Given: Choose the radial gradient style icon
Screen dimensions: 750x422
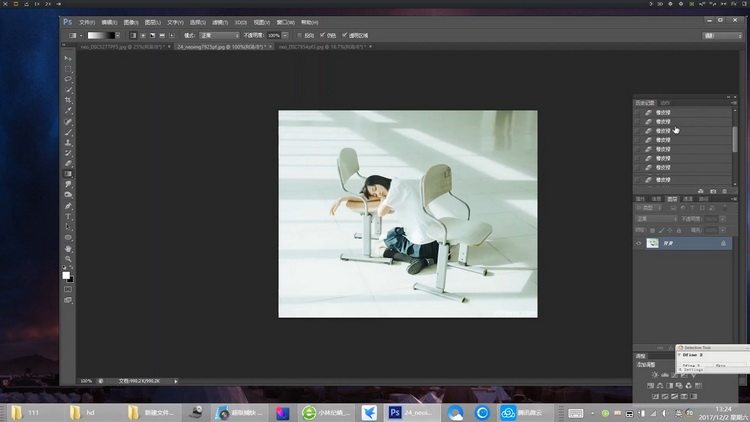Looking at the screenshot, I should (x=143, y=35).
